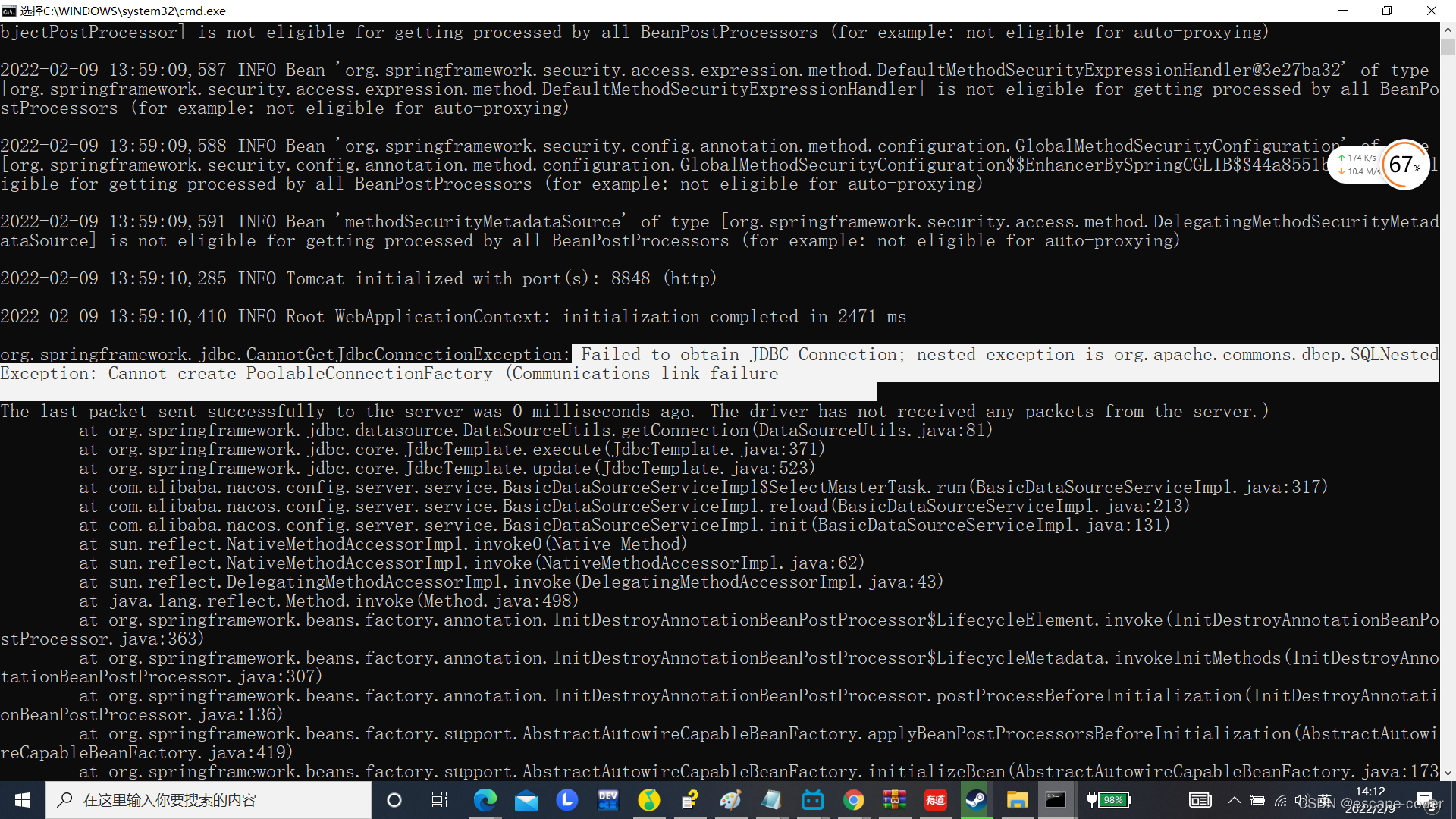Click the Cortana circle button

tap(394, 800)
